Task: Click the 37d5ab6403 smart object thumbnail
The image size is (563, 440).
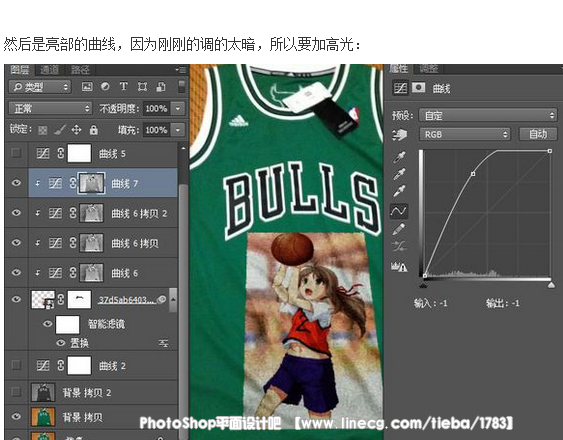Action: [43, 300]
